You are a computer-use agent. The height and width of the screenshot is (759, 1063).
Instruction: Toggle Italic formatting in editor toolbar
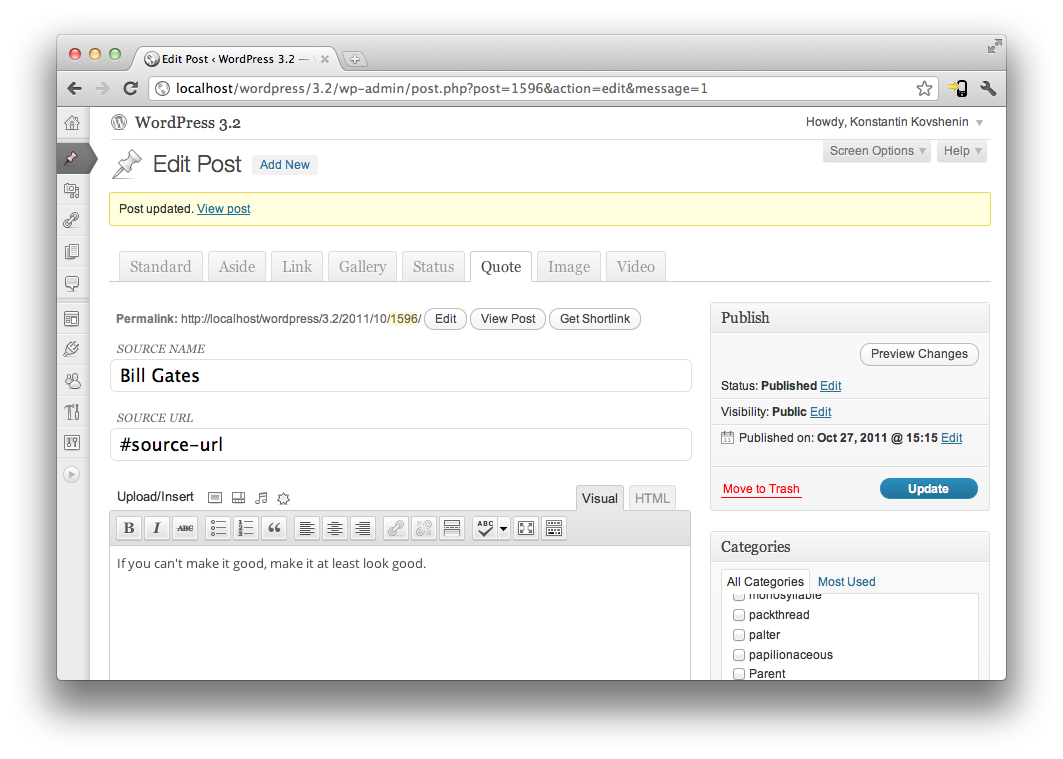(x=157, y=528)
